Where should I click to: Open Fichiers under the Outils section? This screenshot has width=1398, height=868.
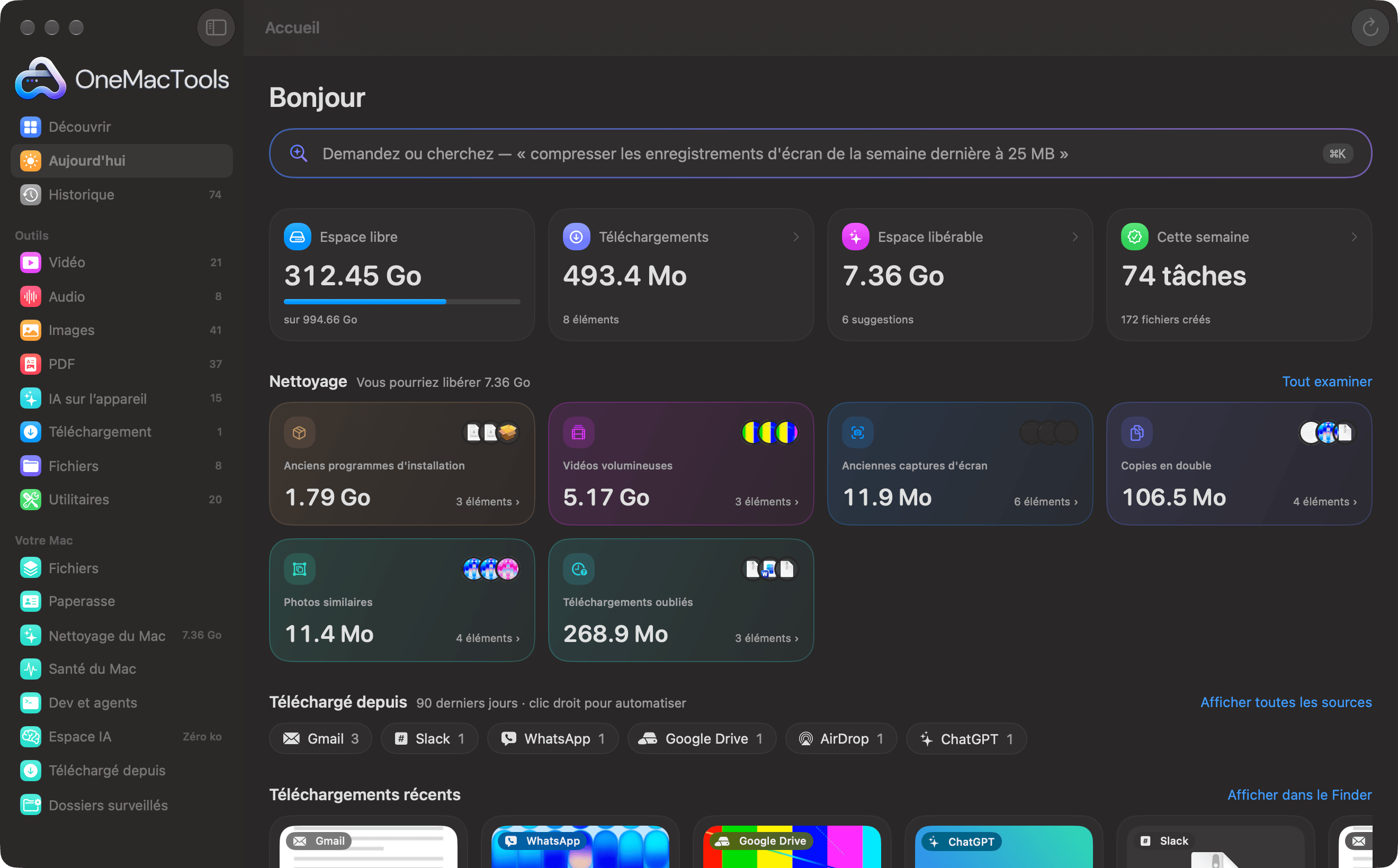[122, 466]
